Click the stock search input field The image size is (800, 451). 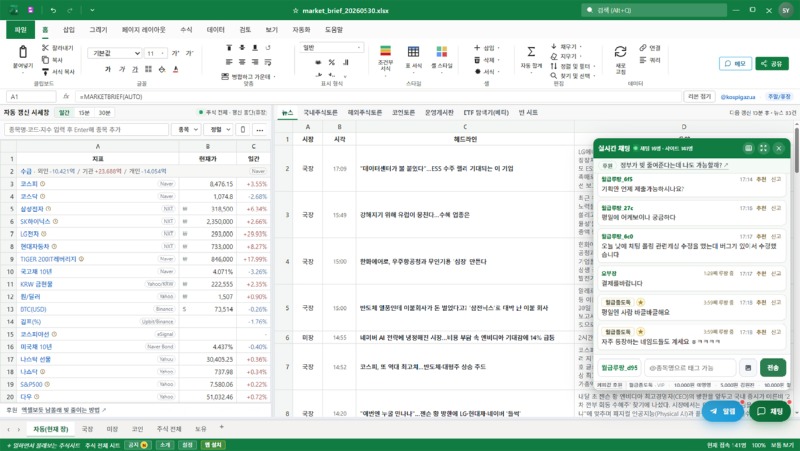(x=86, y=130)
